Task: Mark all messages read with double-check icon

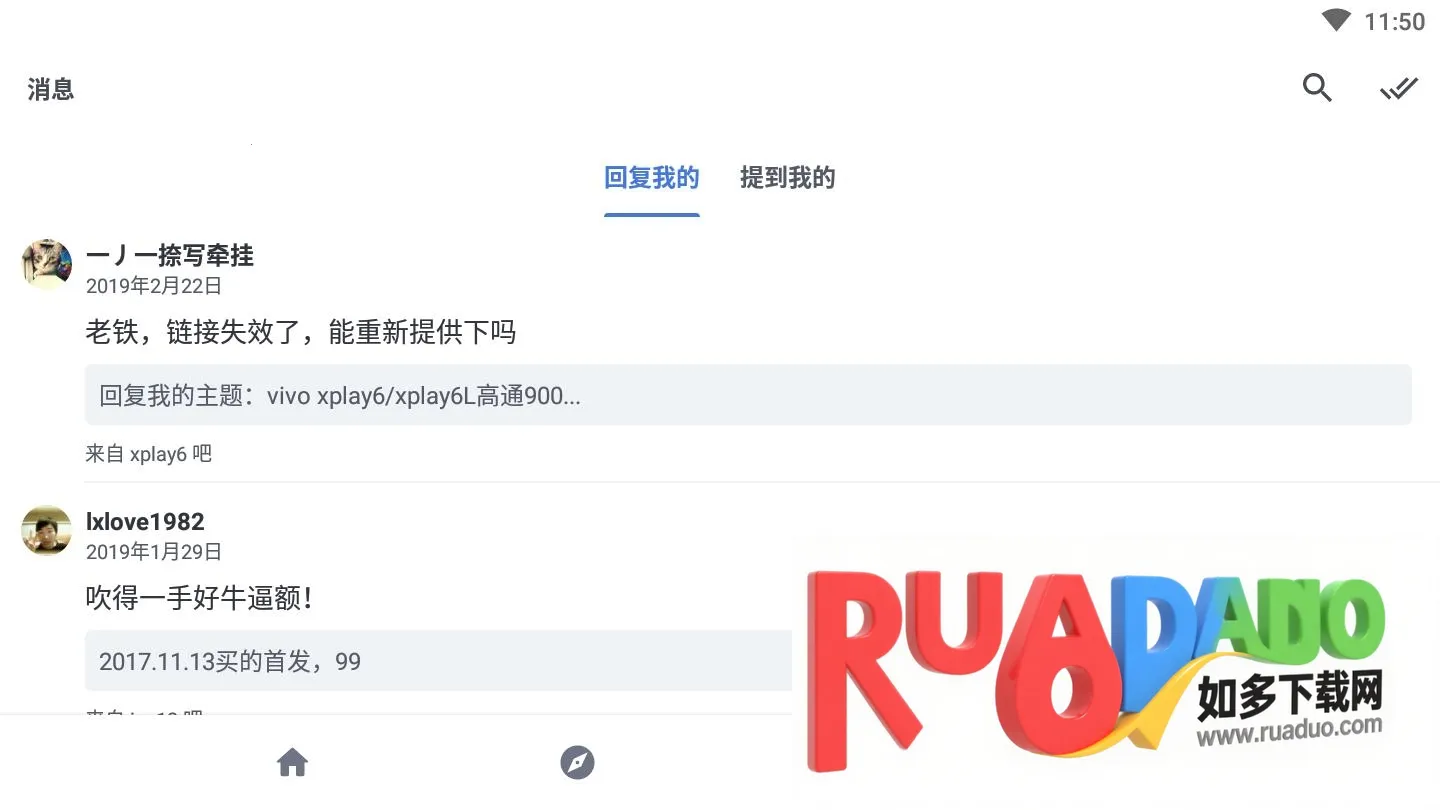Action: tap(1399, 88)
